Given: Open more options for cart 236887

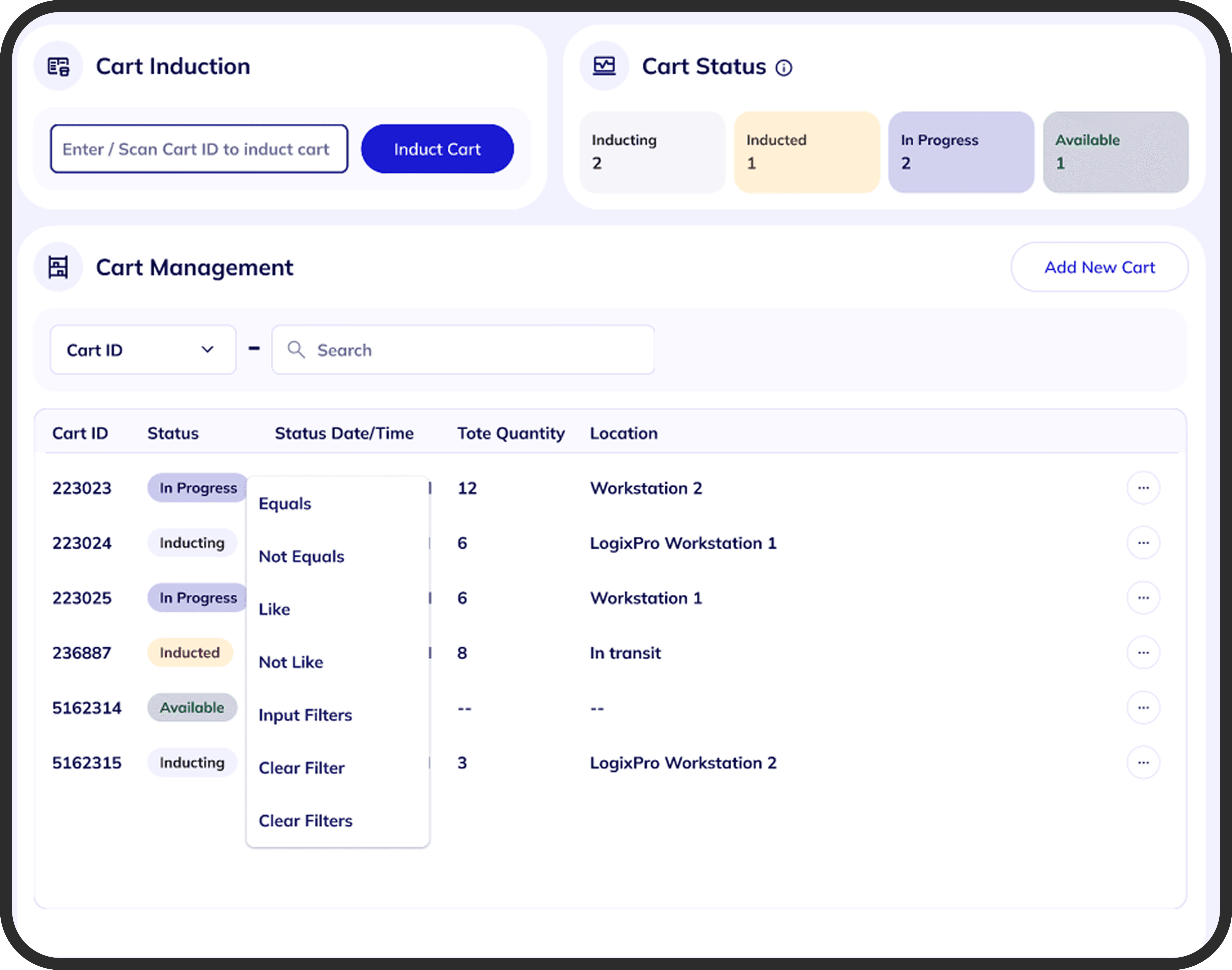Looking at the screenshot, I should pos(1143,653).
